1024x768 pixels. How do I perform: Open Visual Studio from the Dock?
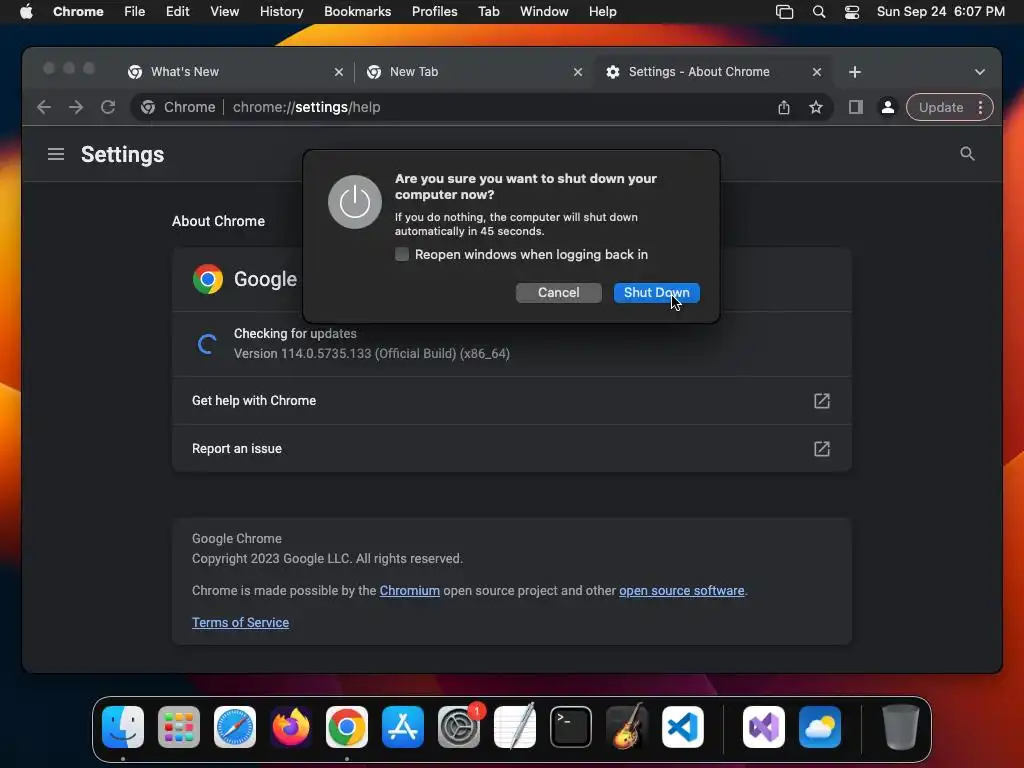click(763, 727)
